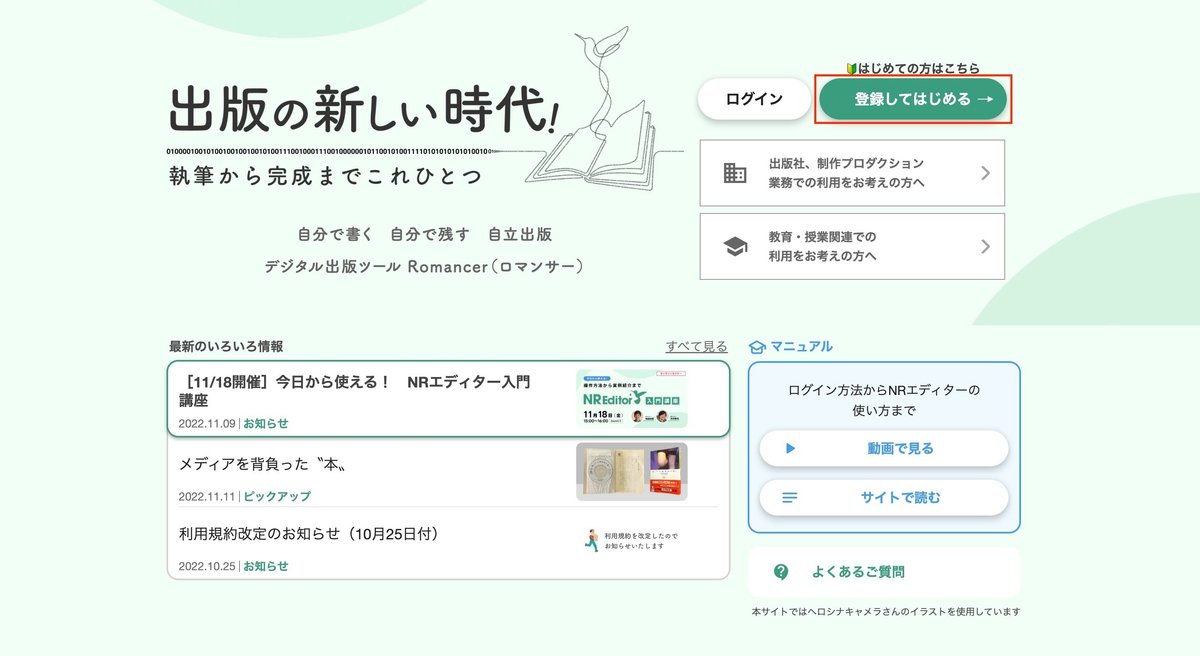The height and width of the screenshot is (656, 1200).
Task: Start with 登録してはじめる button
Action: click(913, 99)
